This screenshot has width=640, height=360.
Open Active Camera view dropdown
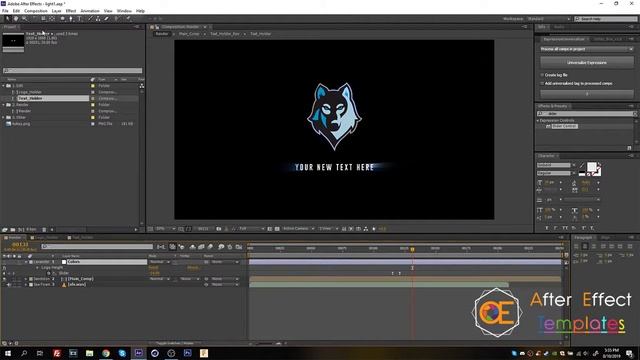(299, 229)
